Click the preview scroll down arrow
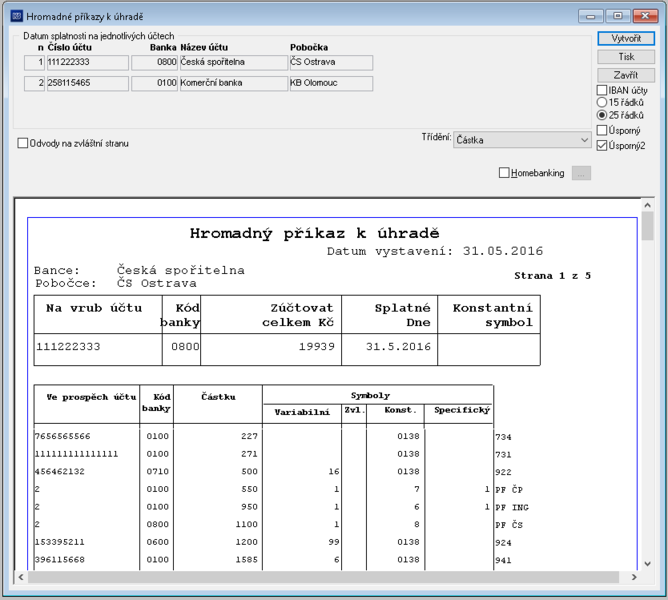Viewport: 668px width, 600px height. [647, 564]
